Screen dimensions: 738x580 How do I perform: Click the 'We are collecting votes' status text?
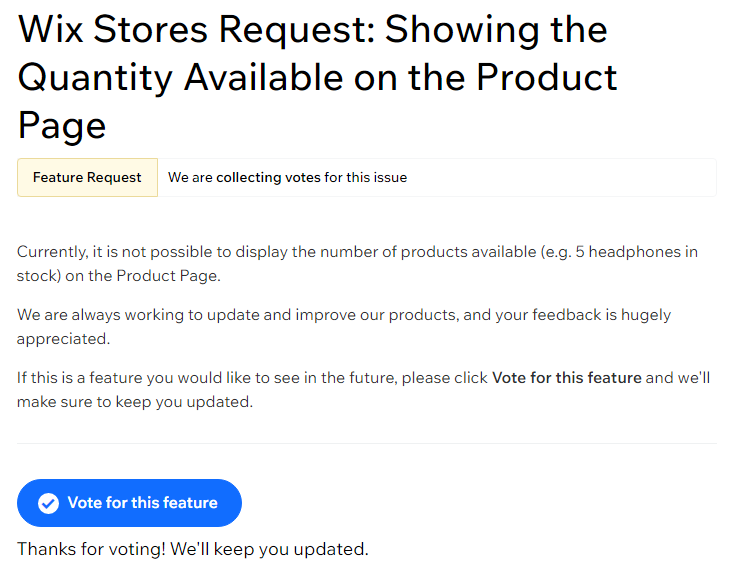(288, 177)
